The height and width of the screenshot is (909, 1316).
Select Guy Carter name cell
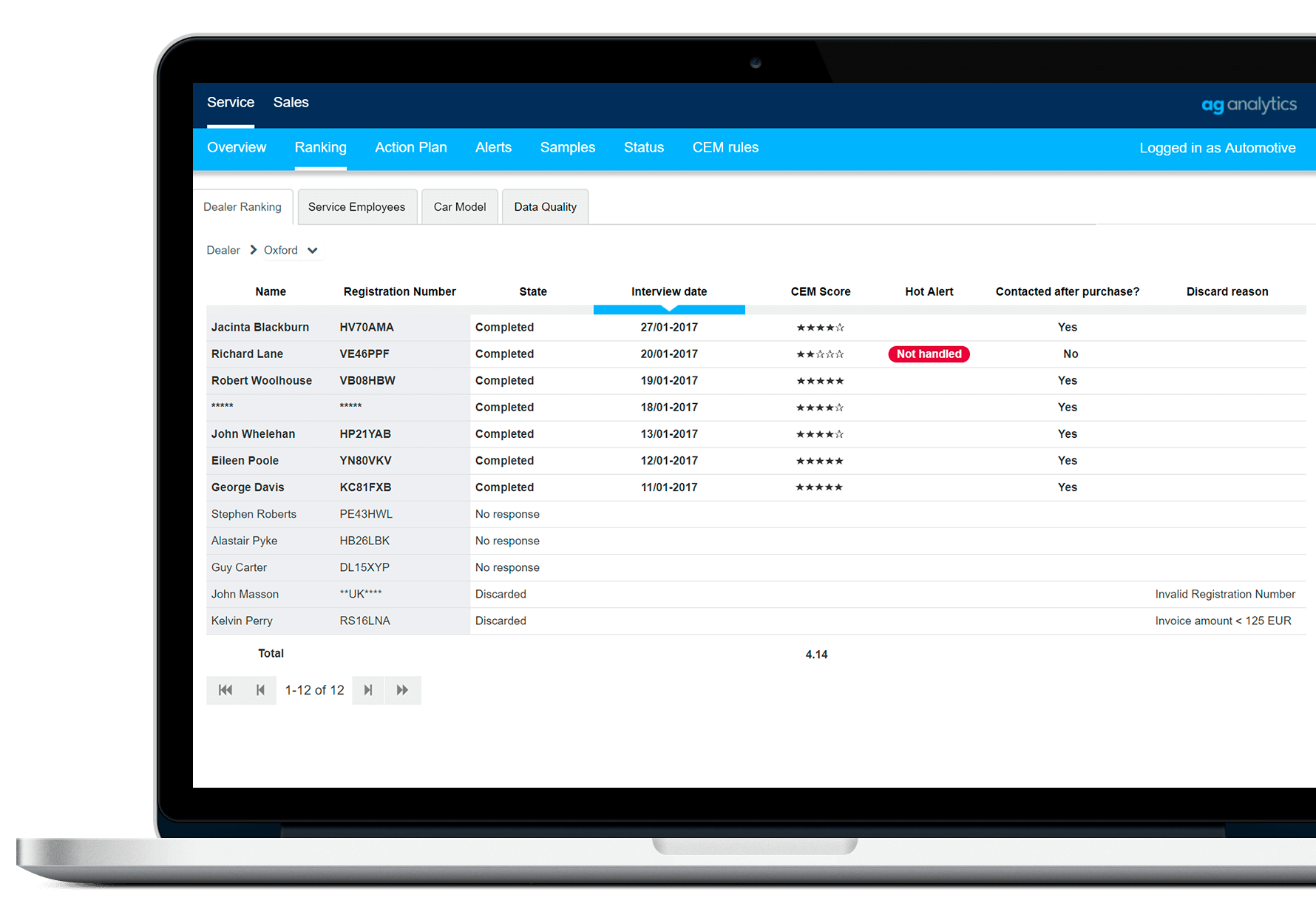pos(239,567)
